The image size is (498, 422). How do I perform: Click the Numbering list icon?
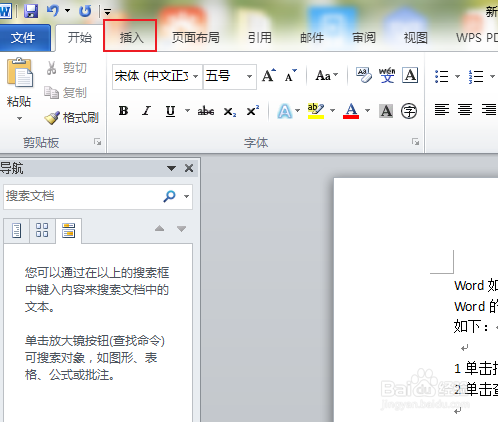(476, 76)
